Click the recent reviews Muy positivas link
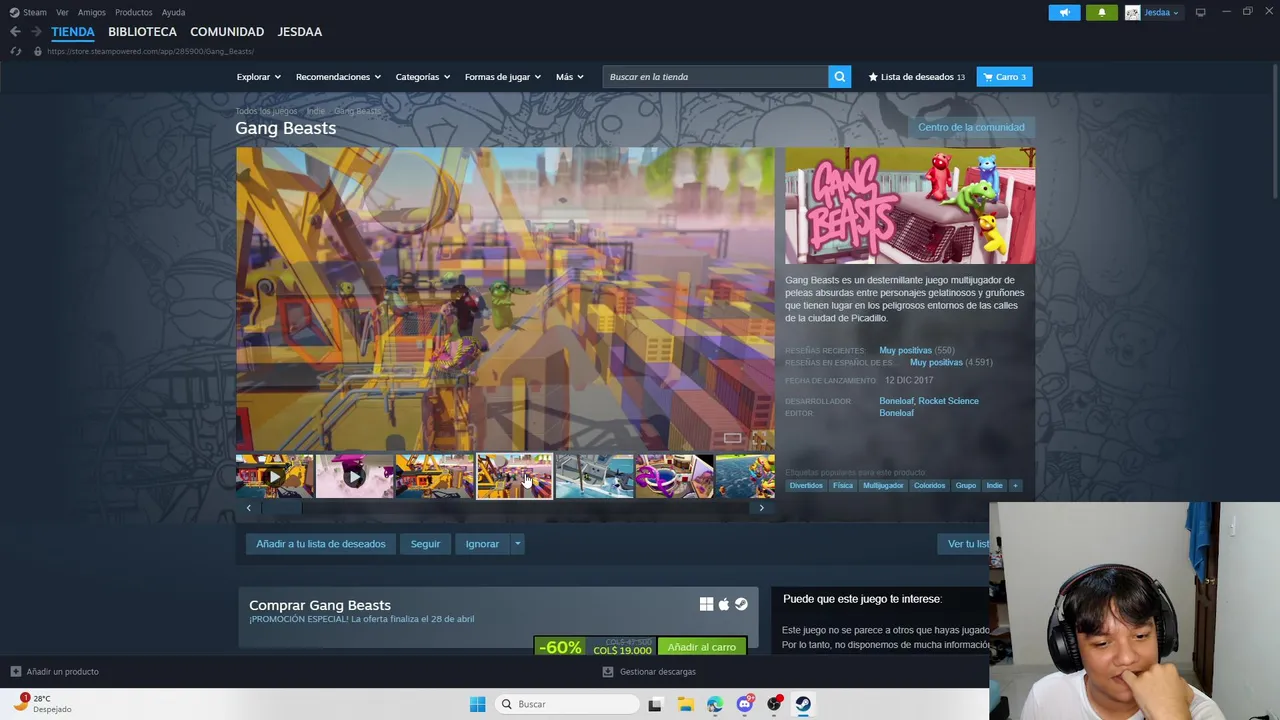Viewport: 1280px width, 720px height. tap(905, 350)
